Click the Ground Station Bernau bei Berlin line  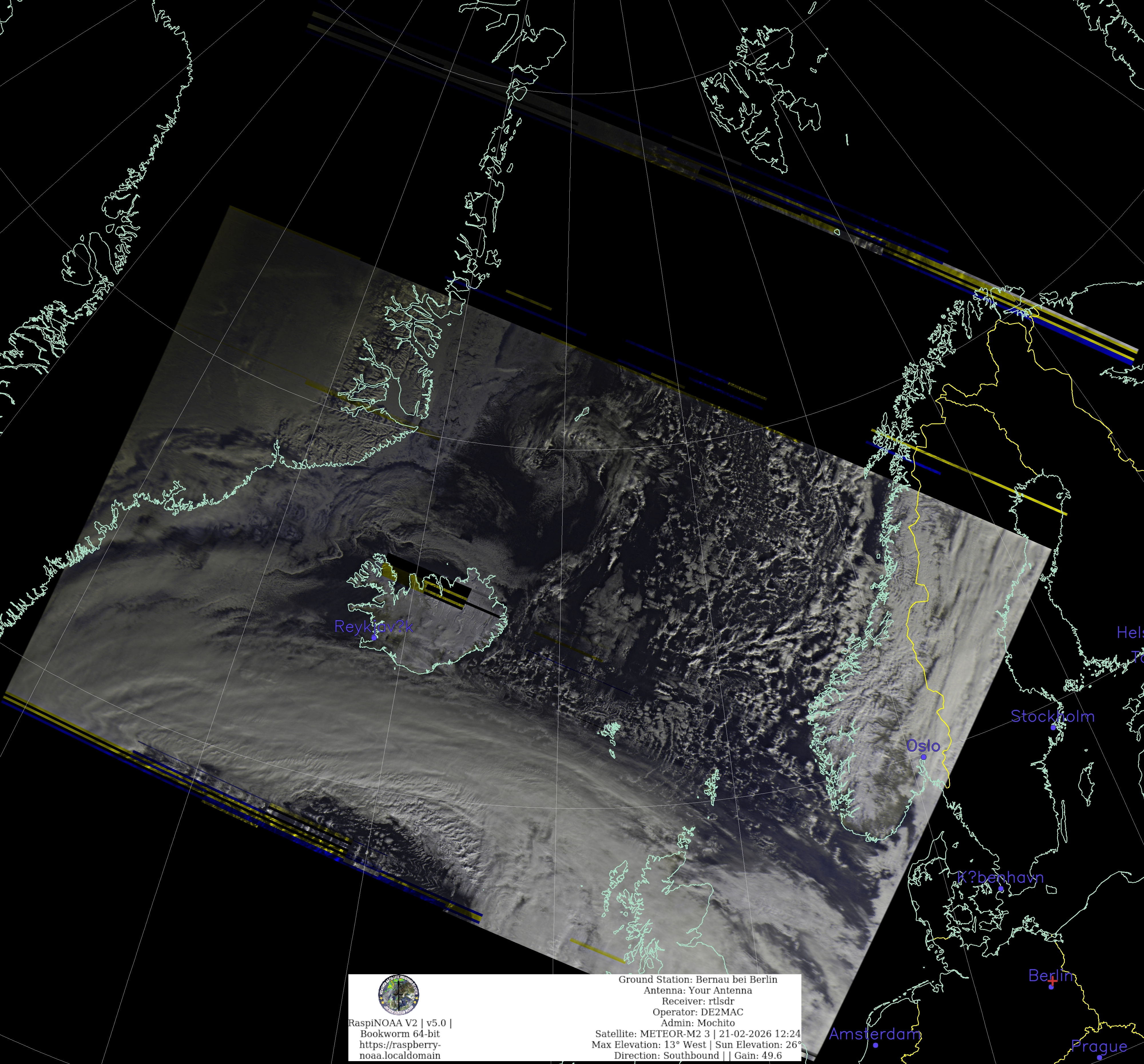click(x=698, y=979)
